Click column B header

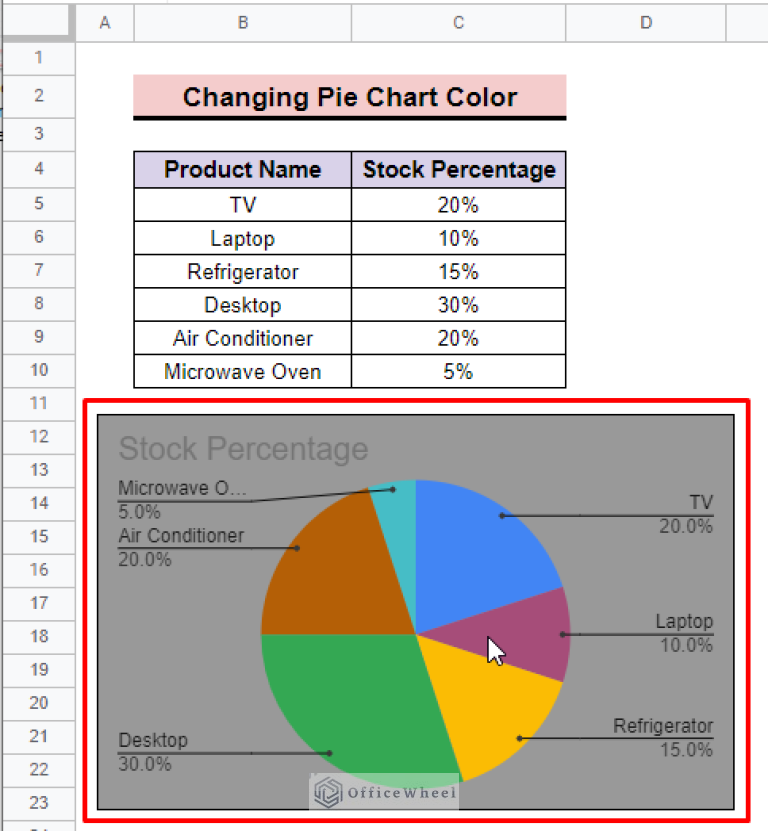pos(243,23)
